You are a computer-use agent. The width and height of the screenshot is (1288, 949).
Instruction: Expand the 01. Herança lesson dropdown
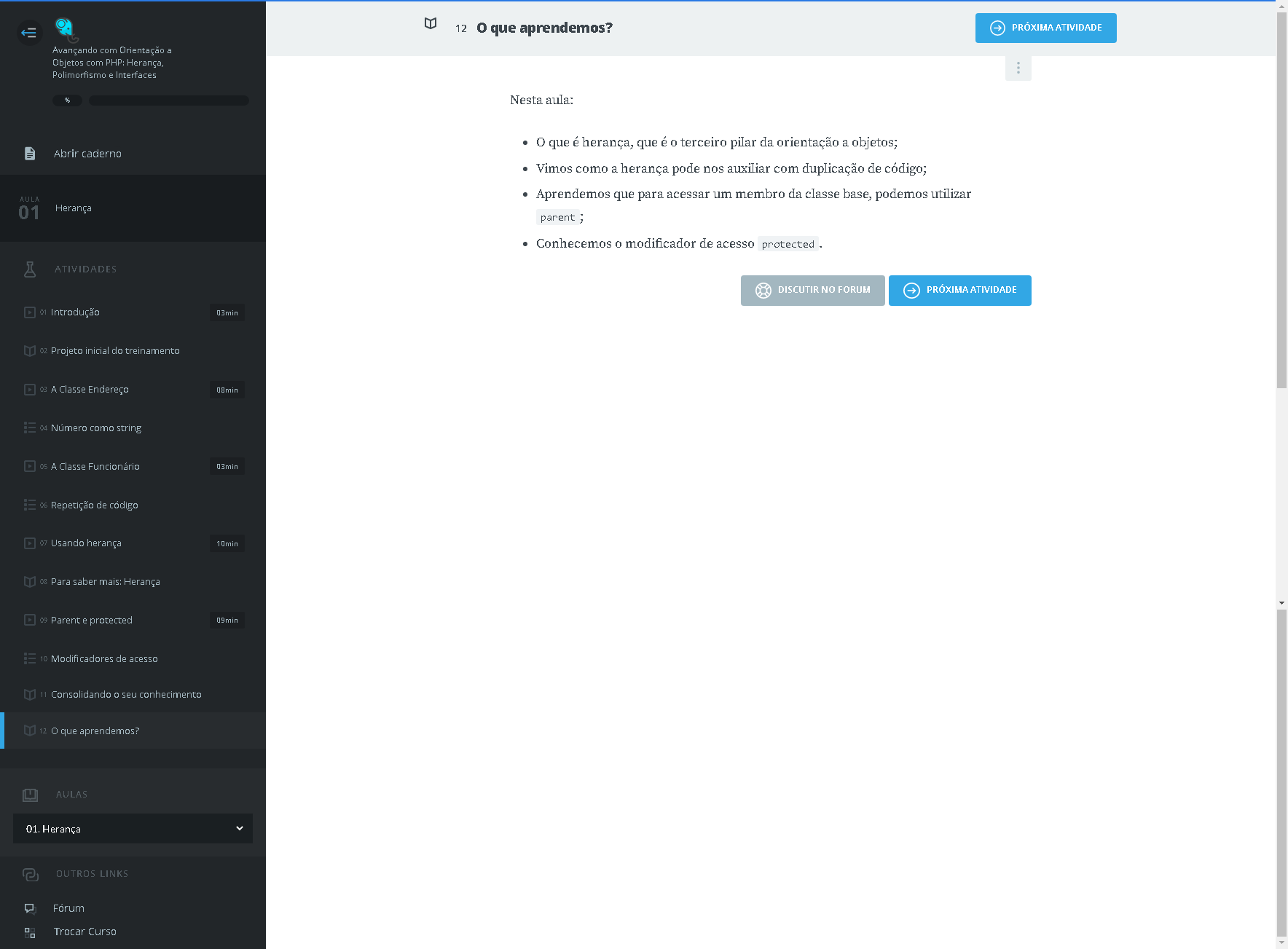(133, 829)
